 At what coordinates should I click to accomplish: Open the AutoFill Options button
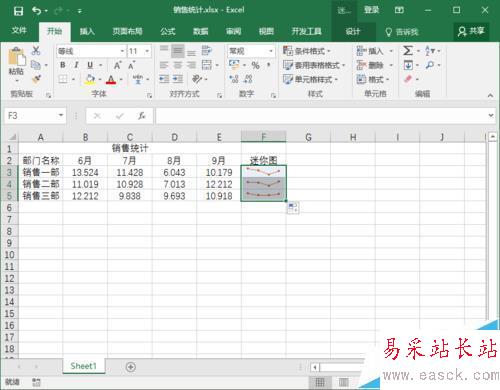[293, 208]
